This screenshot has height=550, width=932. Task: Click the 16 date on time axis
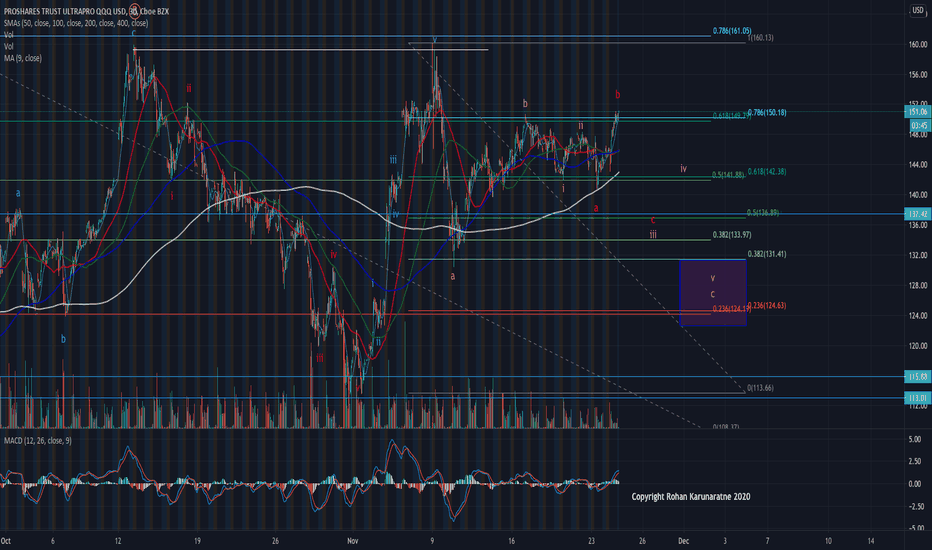pyautogui.click(x=511, y=541)
